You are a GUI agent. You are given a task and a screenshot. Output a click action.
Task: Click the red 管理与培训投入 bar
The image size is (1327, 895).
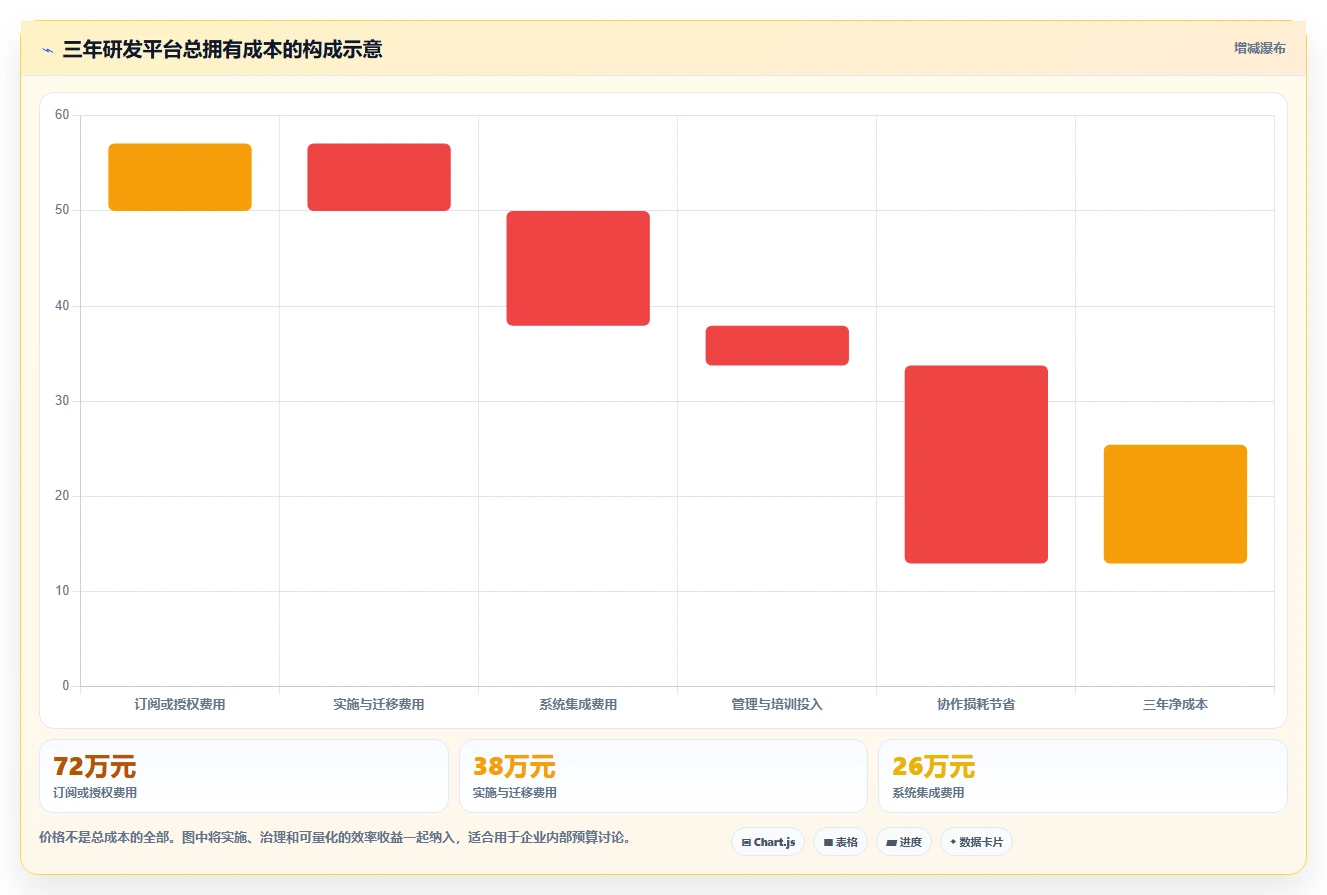pos(777,345)
